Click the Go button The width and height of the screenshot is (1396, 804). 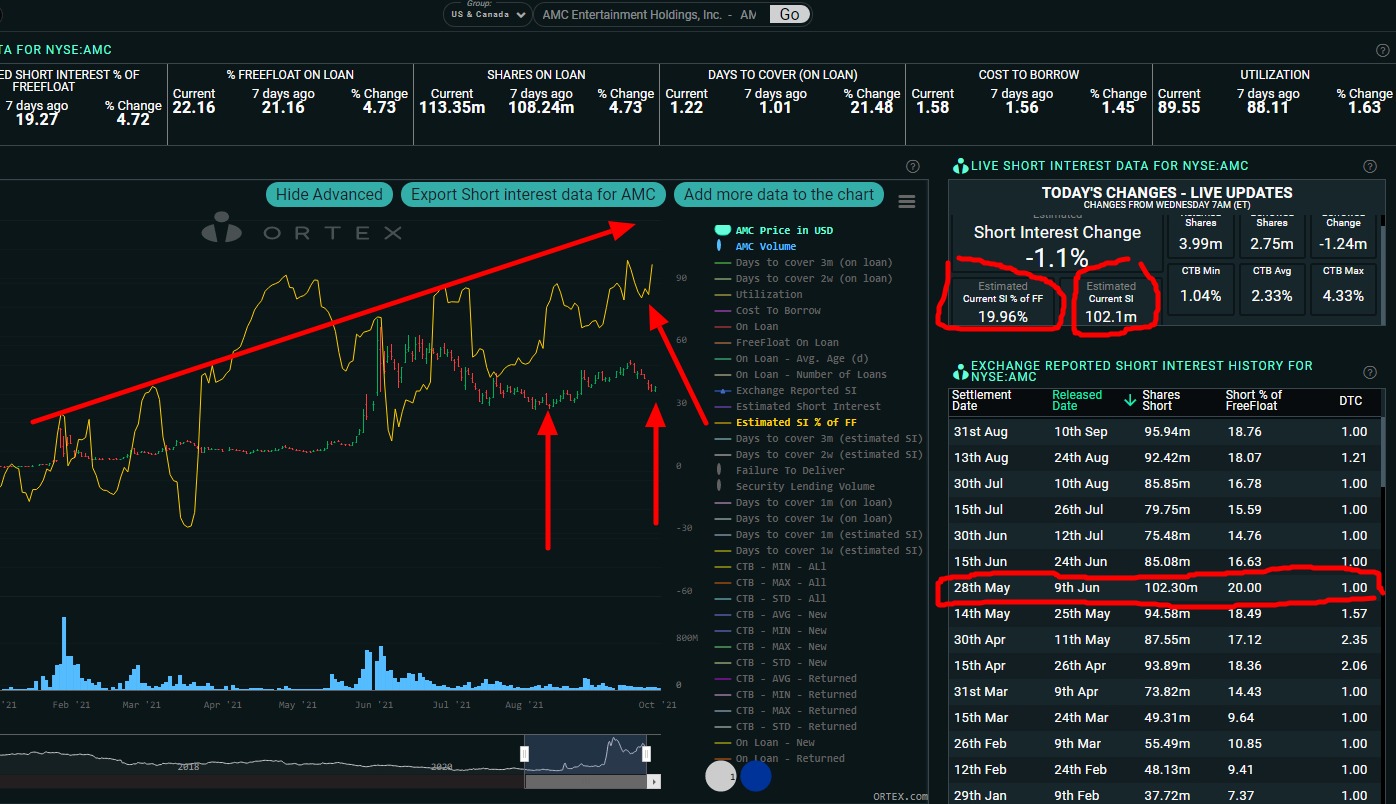tap(790, 14)
